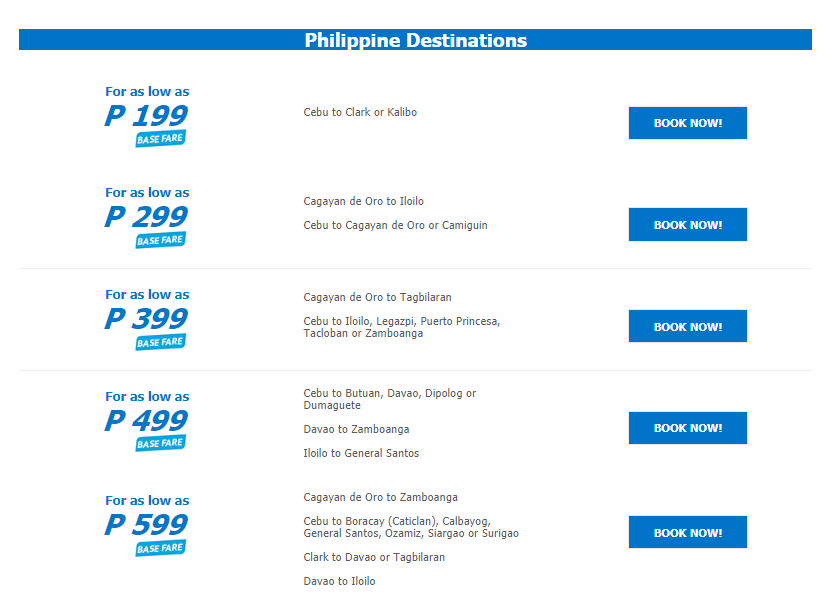The height and width of the screenshot is (593, 831).
Task: Click BOOK NOW for the P 199 fare
Action: click(687, 123)
